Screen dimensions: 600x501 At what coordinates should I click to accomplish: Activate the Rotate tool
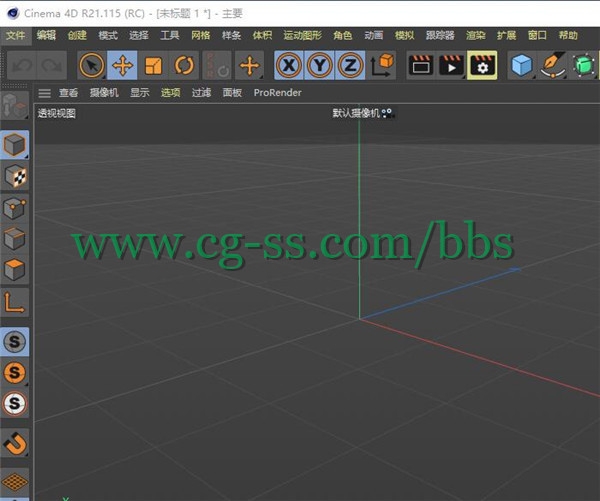click(185, 66)
